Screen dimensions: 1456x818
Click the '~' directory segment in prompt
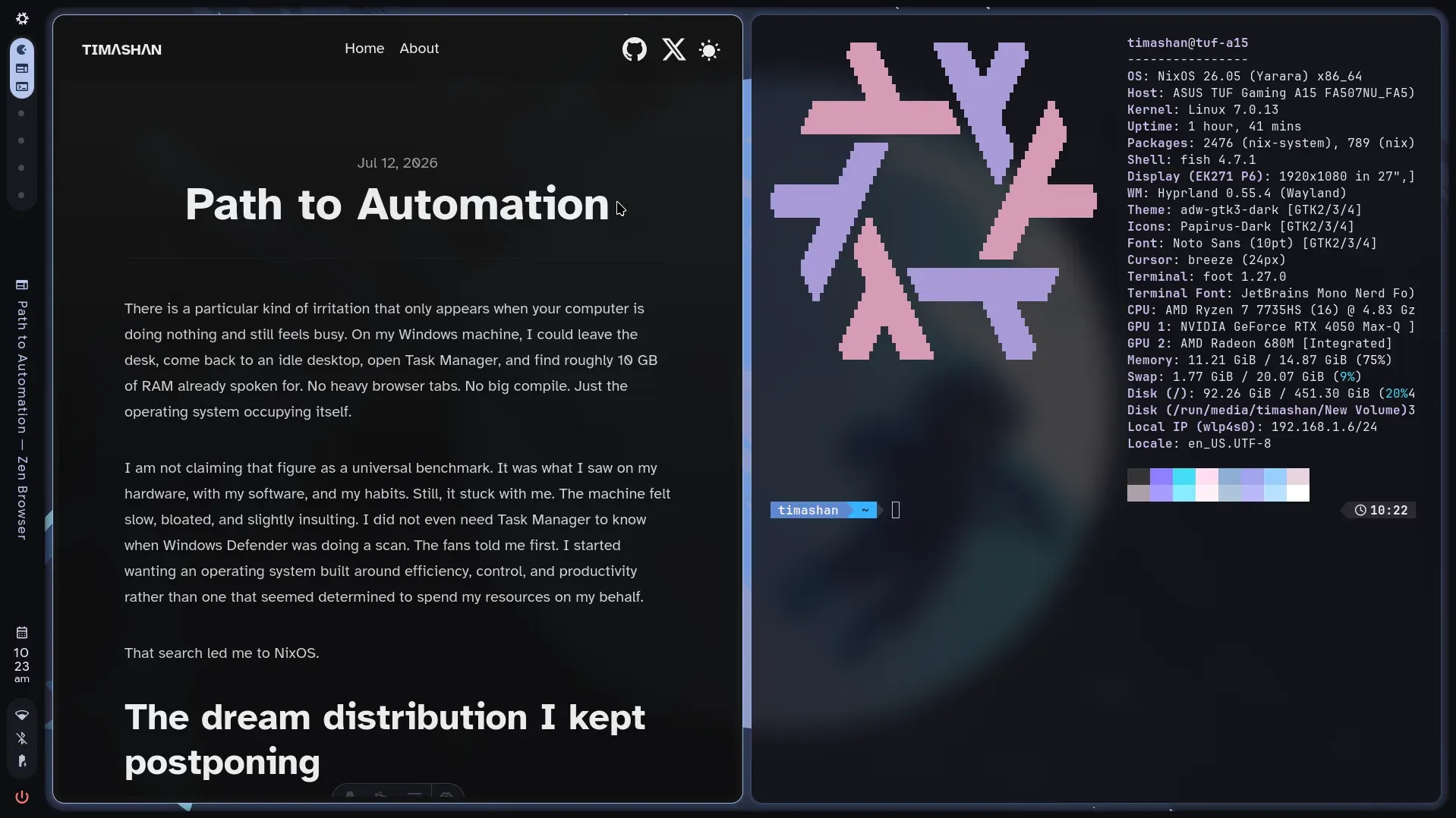865,511
